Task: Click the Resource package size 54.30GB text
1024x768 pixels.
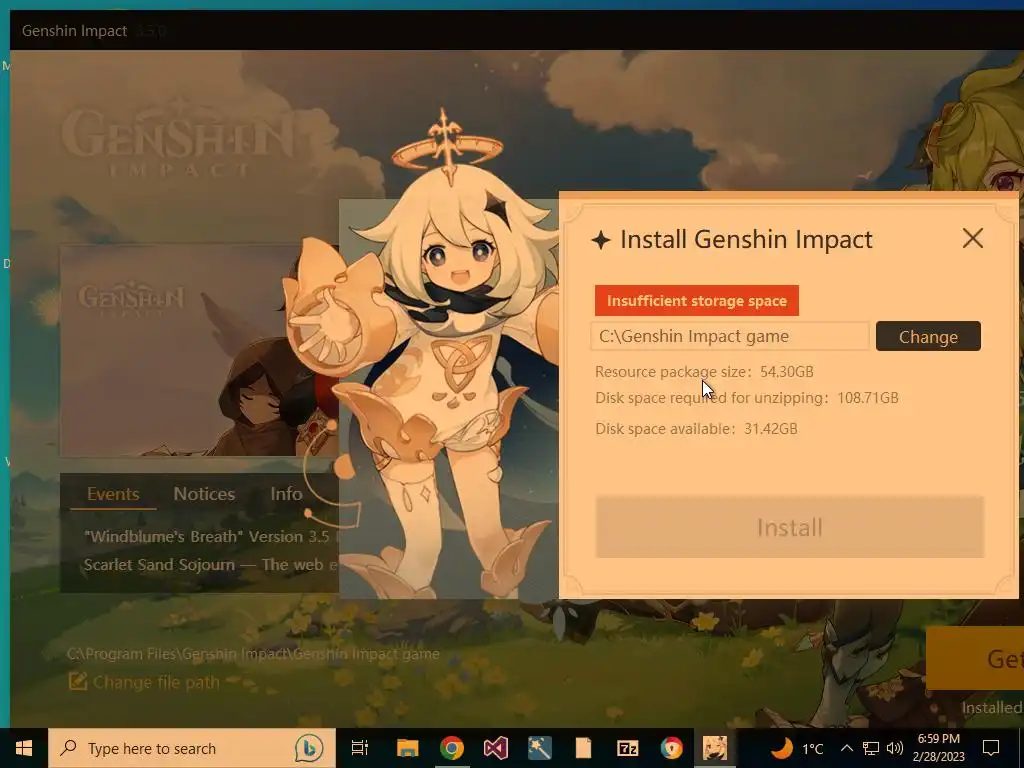Action: 704,372
